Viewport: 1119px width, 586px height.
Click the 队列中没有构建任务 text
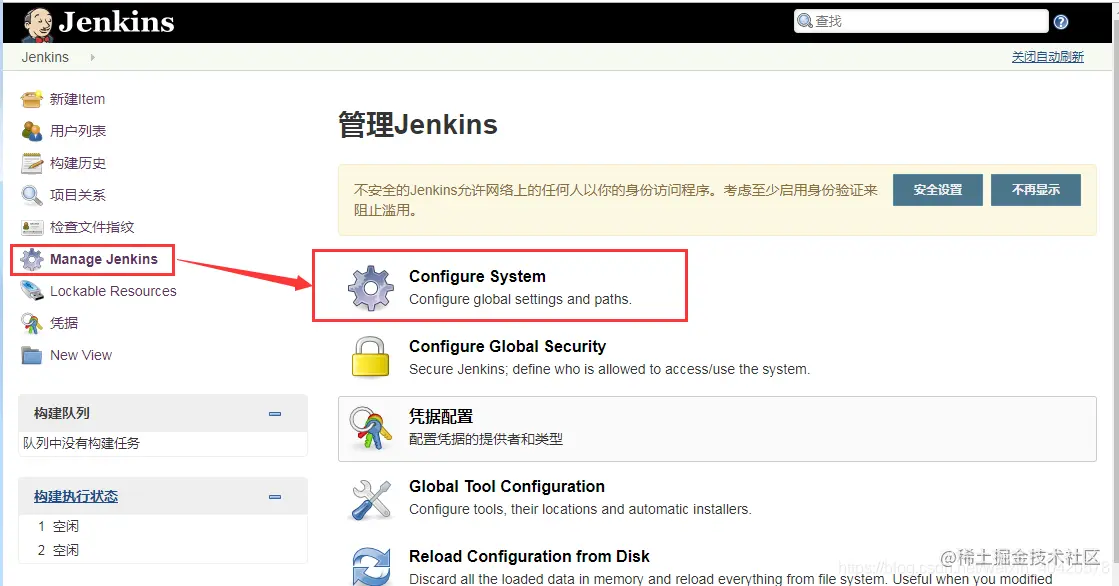[x=81, y=443]
